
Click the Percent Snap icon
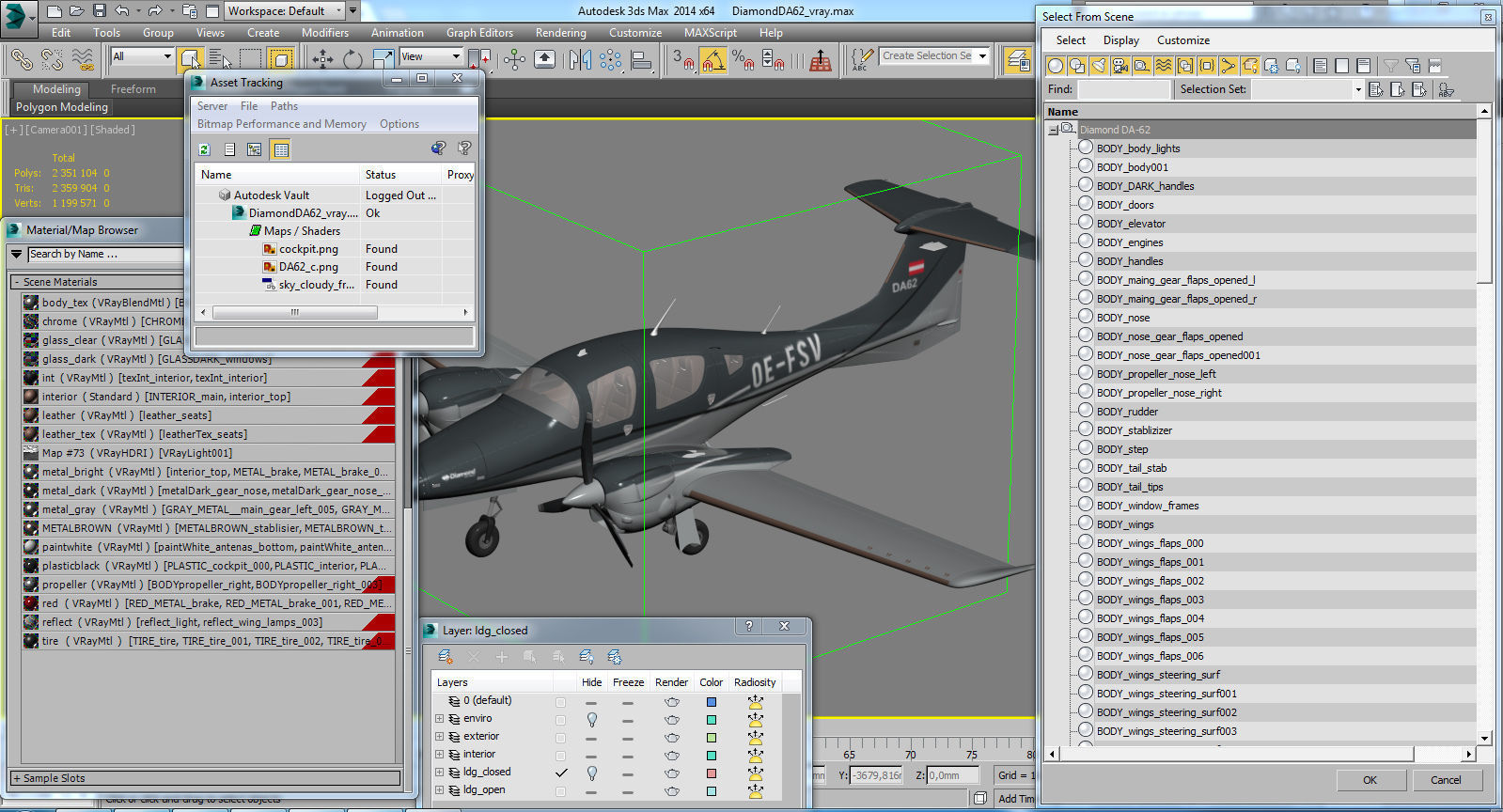coord(744,60)
